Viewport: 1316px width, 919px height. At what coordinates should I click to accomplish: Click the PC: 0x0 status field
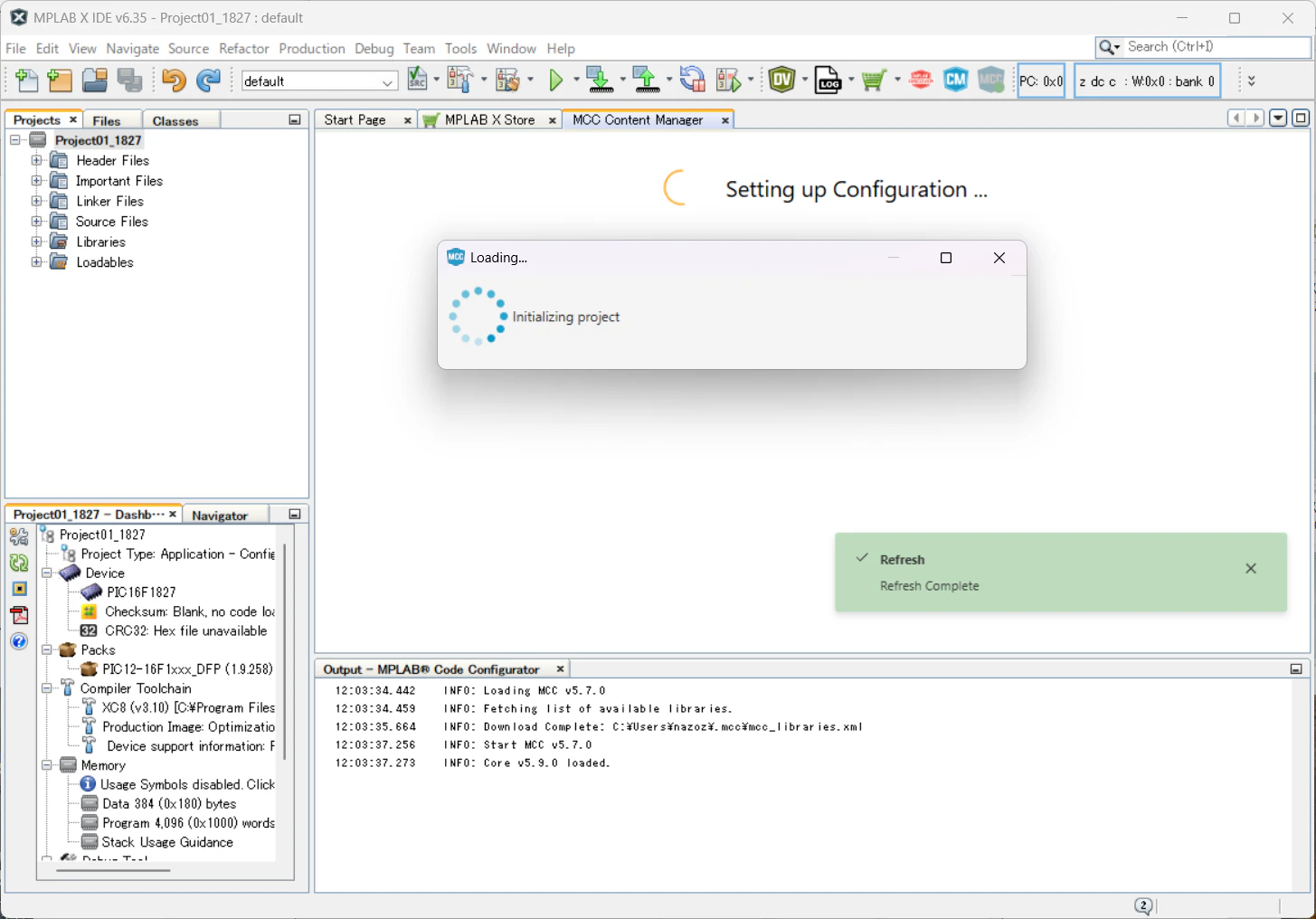click(1041, 81)
